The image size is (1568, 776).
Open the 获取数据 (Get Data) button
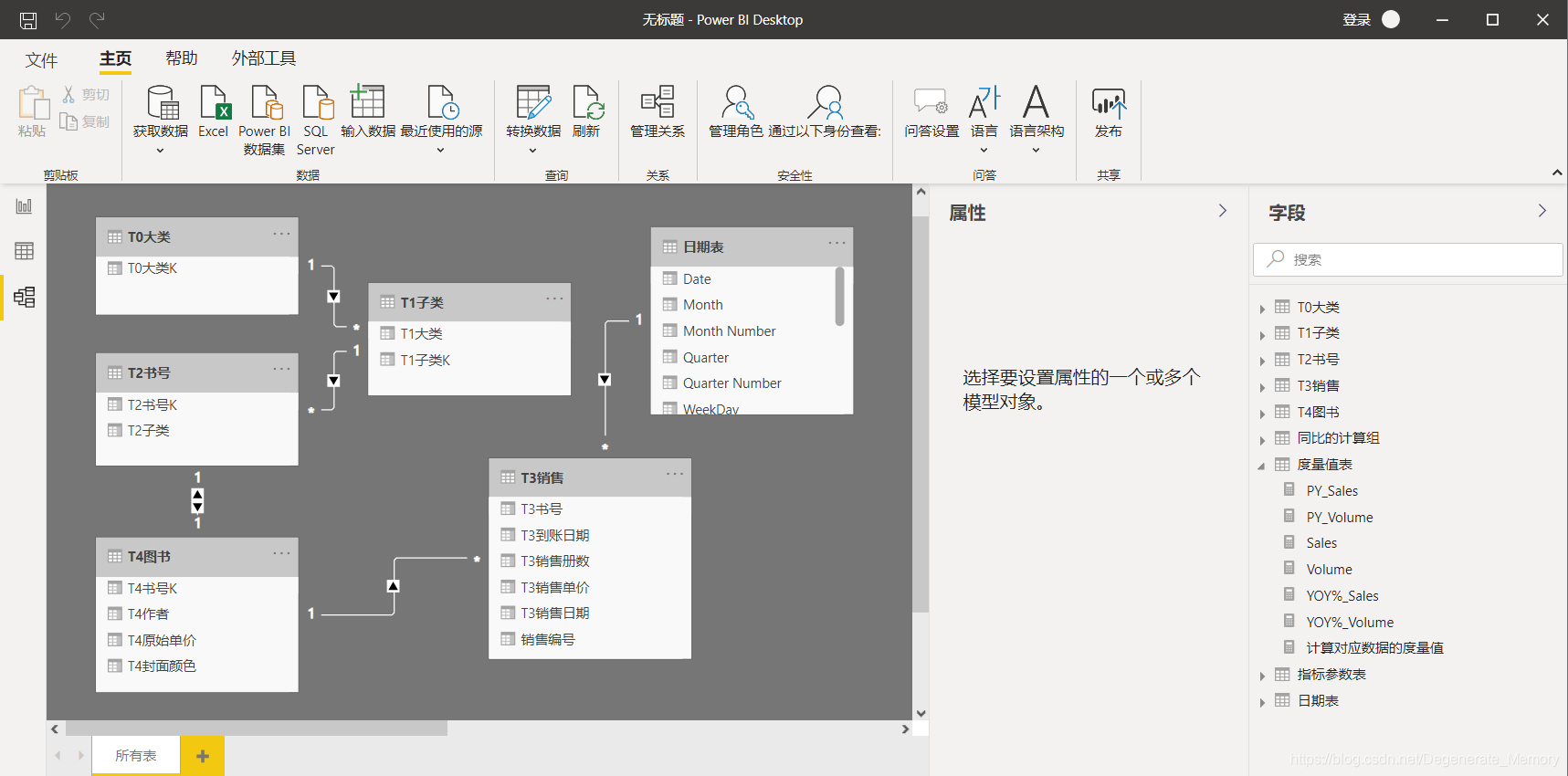162,119
